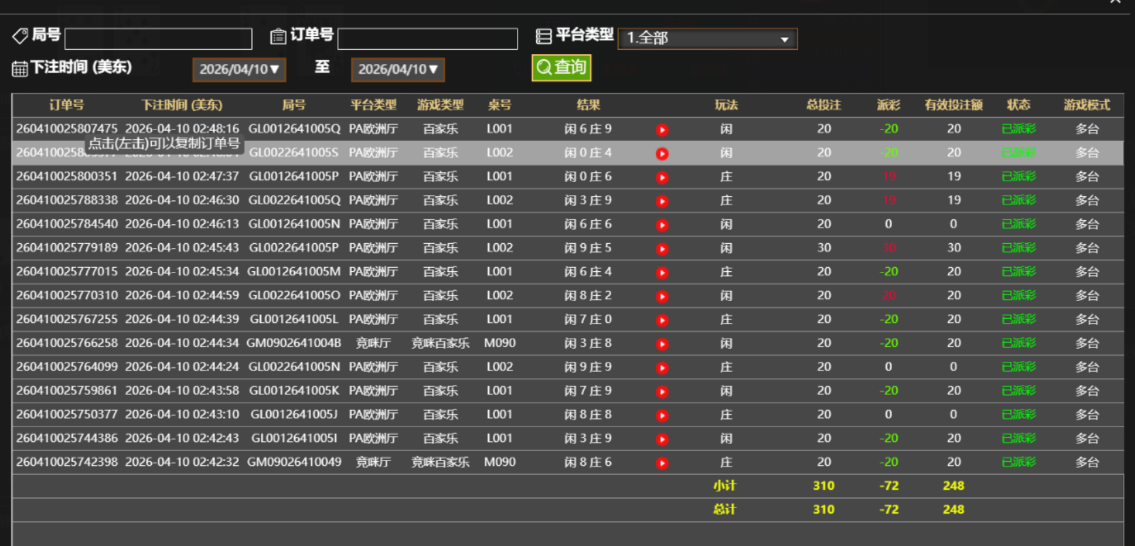Play video replay for order 260410025770310
The width and height of the screenshot is (1135, 546).
click(x=662, y=297)
